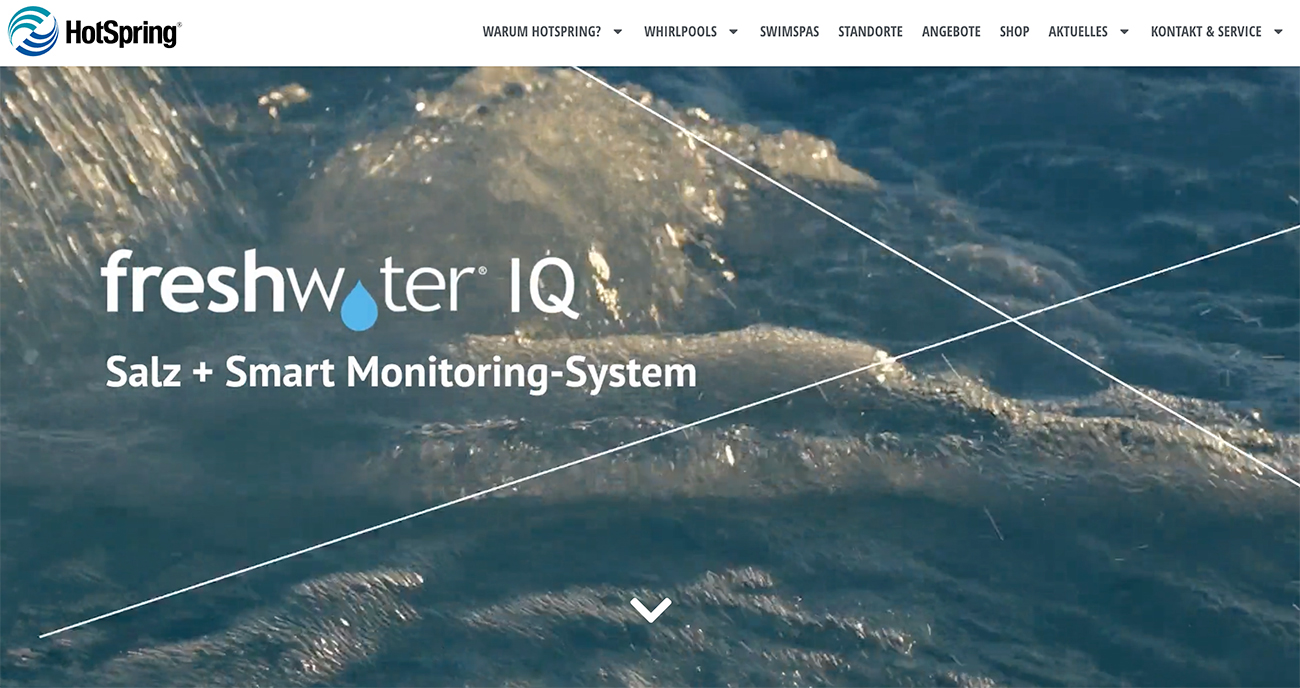Select the Aktuelles menu item
Screen dimensions: 1300x688
coord(1078,32)
